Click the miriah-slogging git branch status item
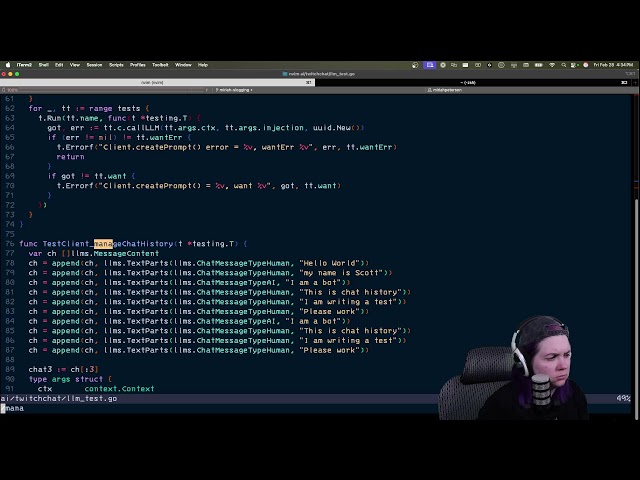640x480 pixels. coord(234,90)
